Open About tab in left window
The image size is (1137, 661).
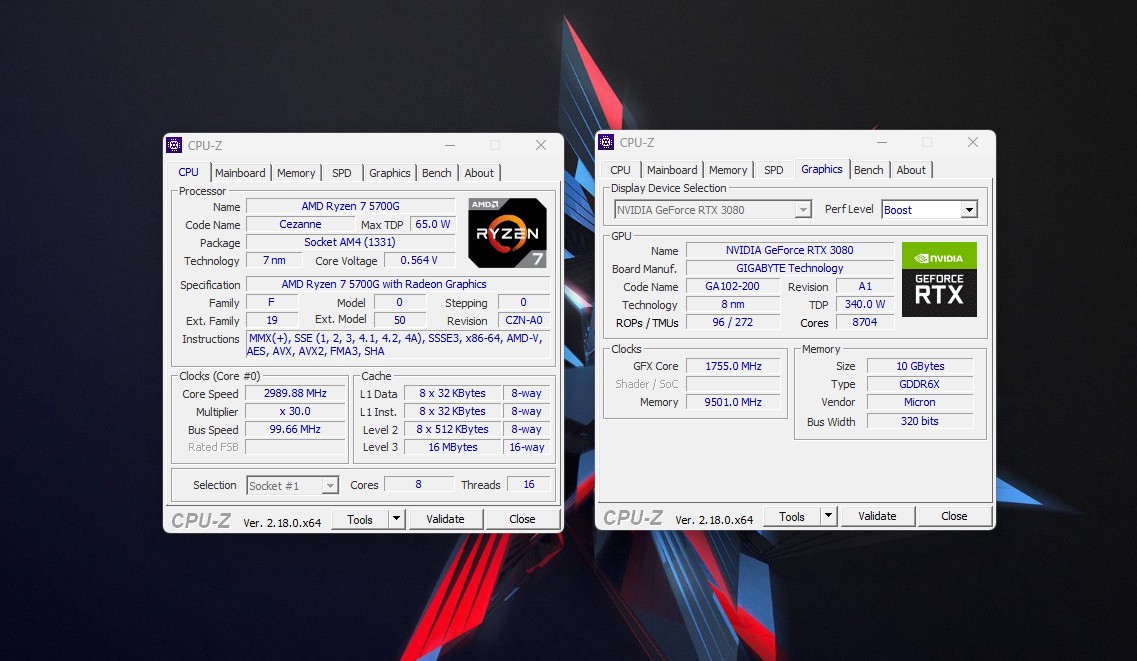(x=479, y=173)
